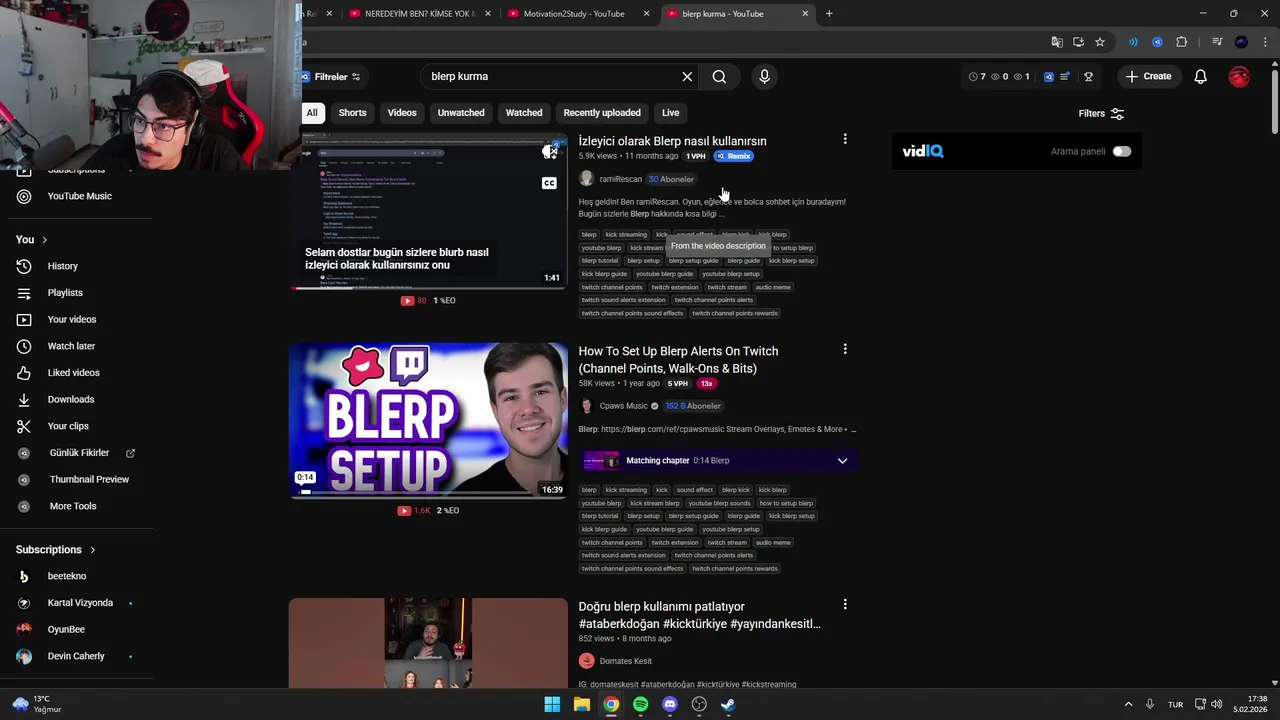The height and width of the screenshot is (720, 1280).
Task: Open Playlists in the sidebar
Action: click(65, 293)
